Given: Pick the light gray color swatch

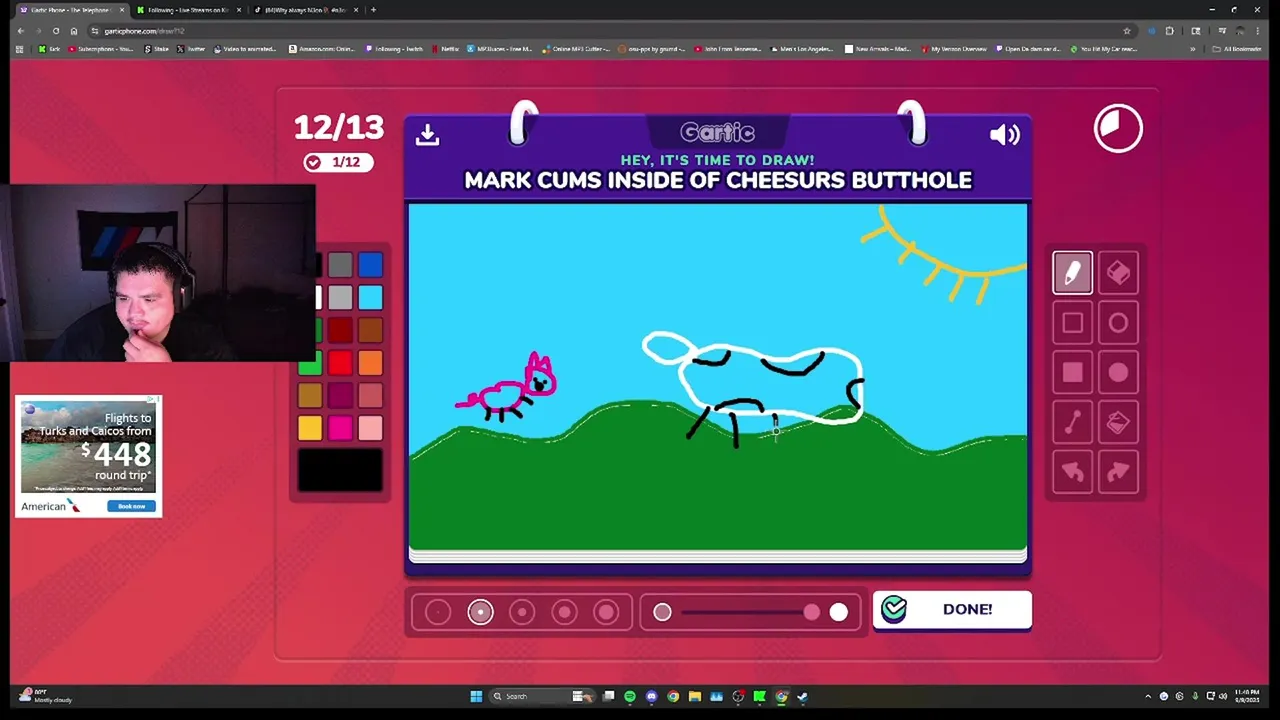Looking at the screenshot, I should (340, 298).
